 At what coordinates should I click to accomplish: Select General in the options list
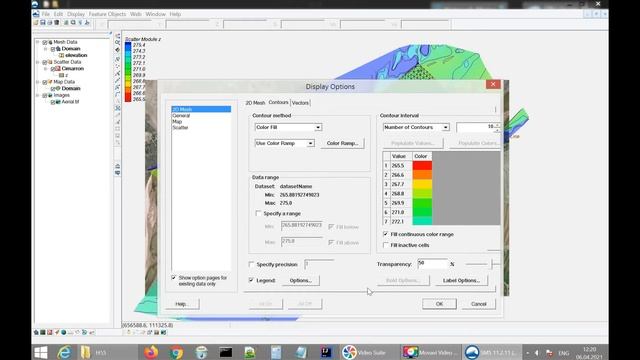click(181, 116)
